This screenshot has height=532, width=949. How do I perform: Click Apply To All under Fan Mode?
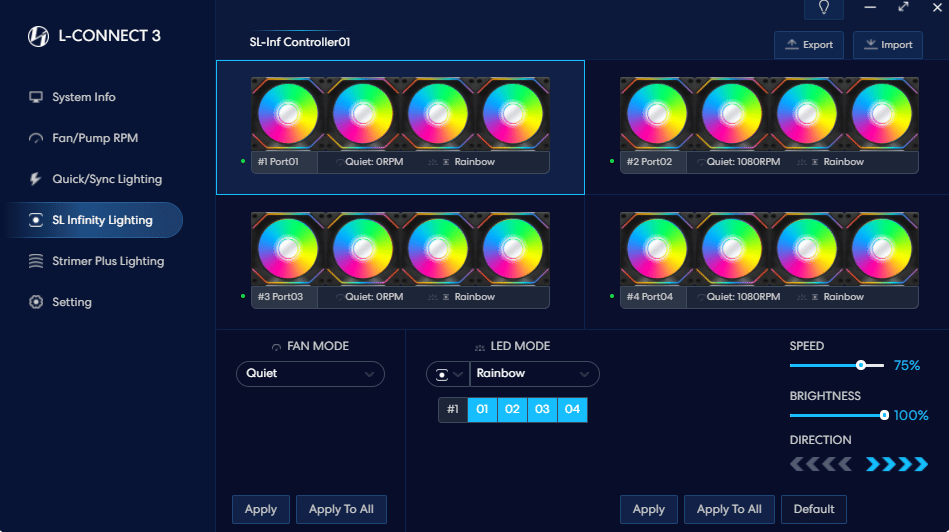point(341,509)
